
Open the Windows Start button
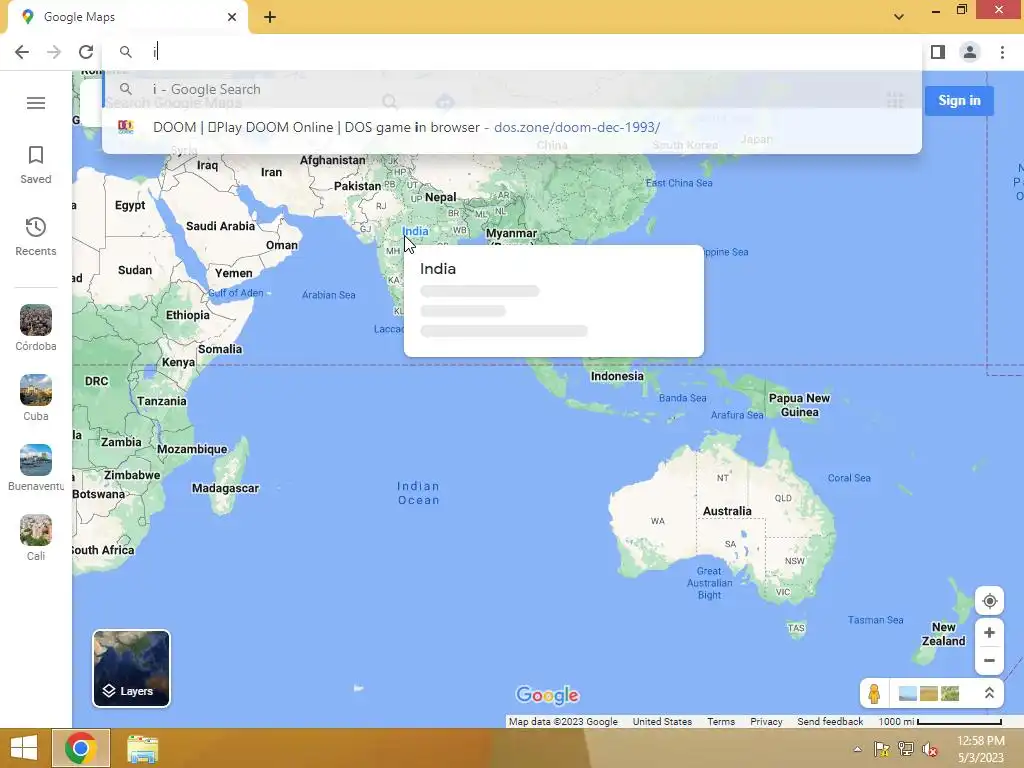tap(24, 748)
